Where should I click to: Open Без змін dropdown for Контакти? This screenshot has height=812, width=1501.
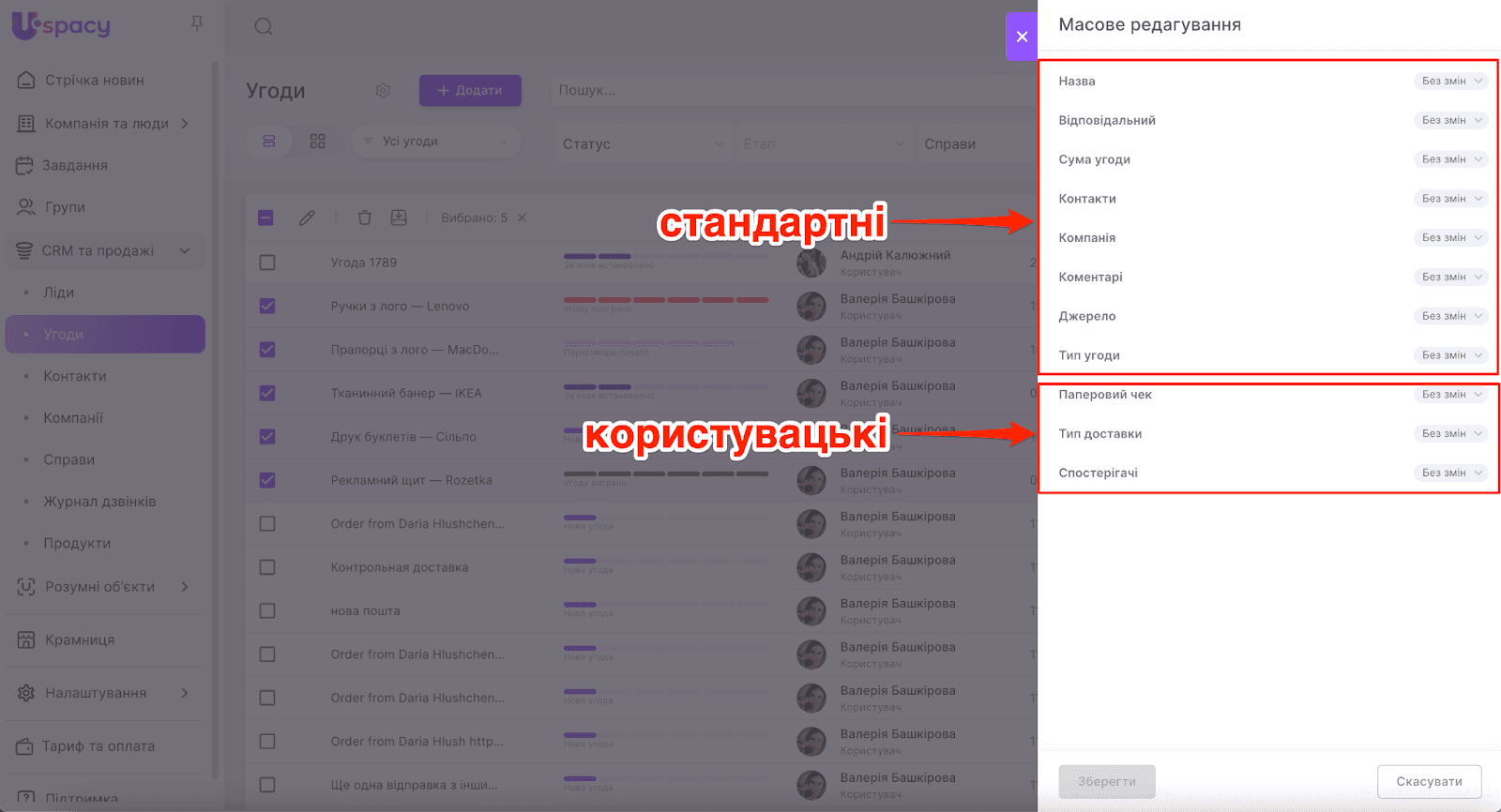[1450, 199]
